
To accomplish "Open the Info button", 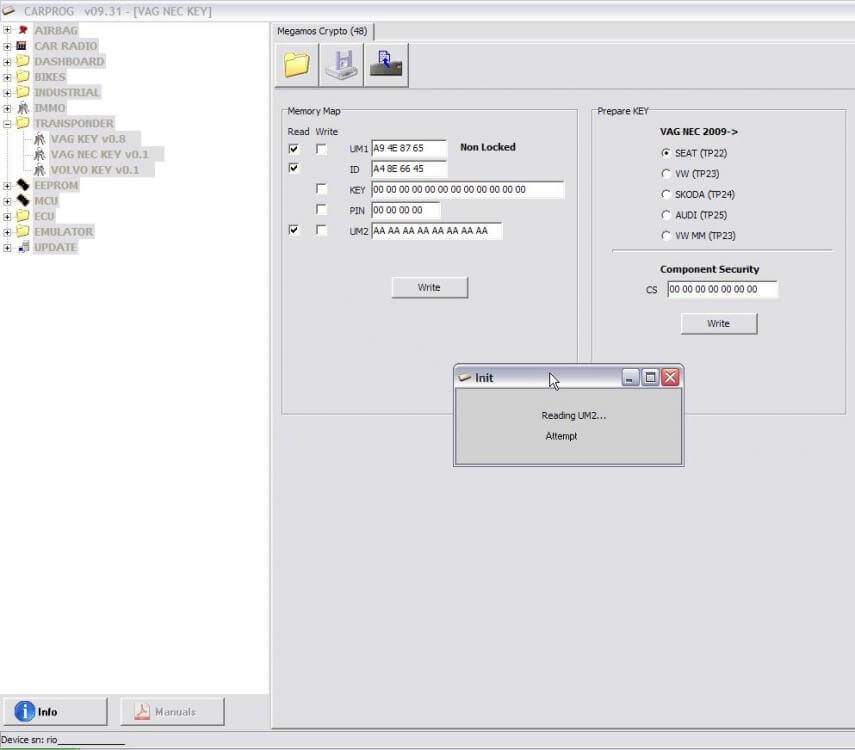I will (x=56, y=712).
